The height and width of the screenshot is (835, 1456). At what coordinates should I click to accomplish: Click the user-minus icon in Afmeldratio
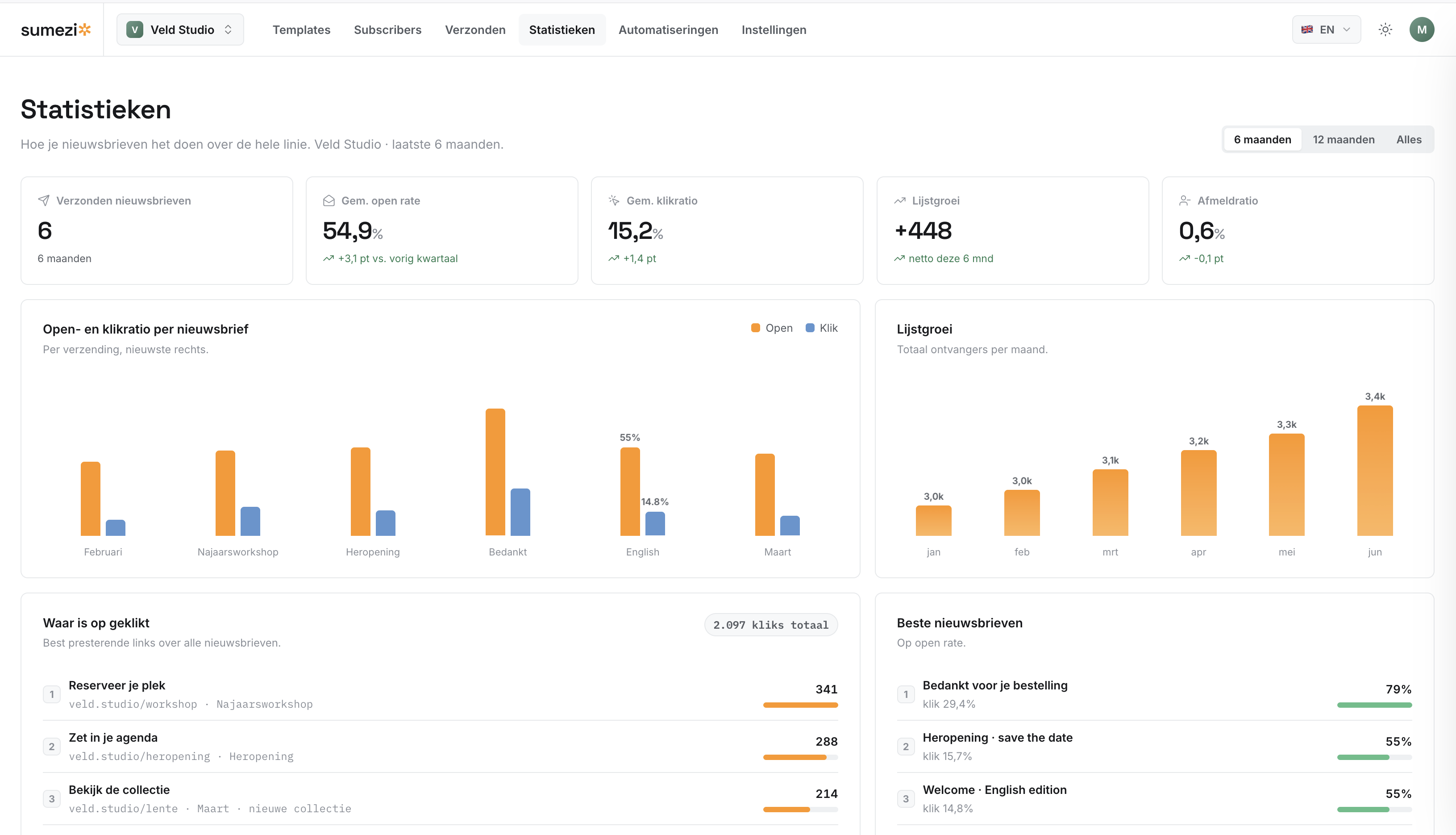[x=1185, y=201]
